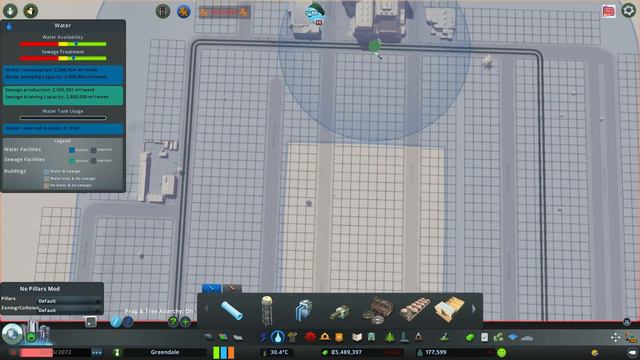The width and height of the screenshot is (640, 360).
Task: Pause the simulation
Action: click(13, 352)
